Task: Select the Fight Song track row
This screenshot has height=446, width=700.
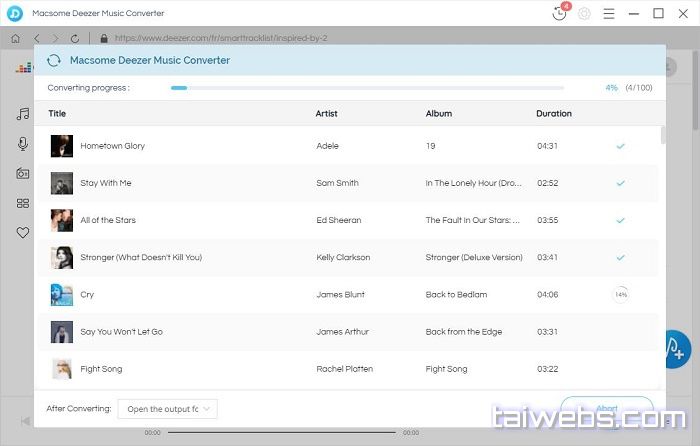Action: point(340,369)
